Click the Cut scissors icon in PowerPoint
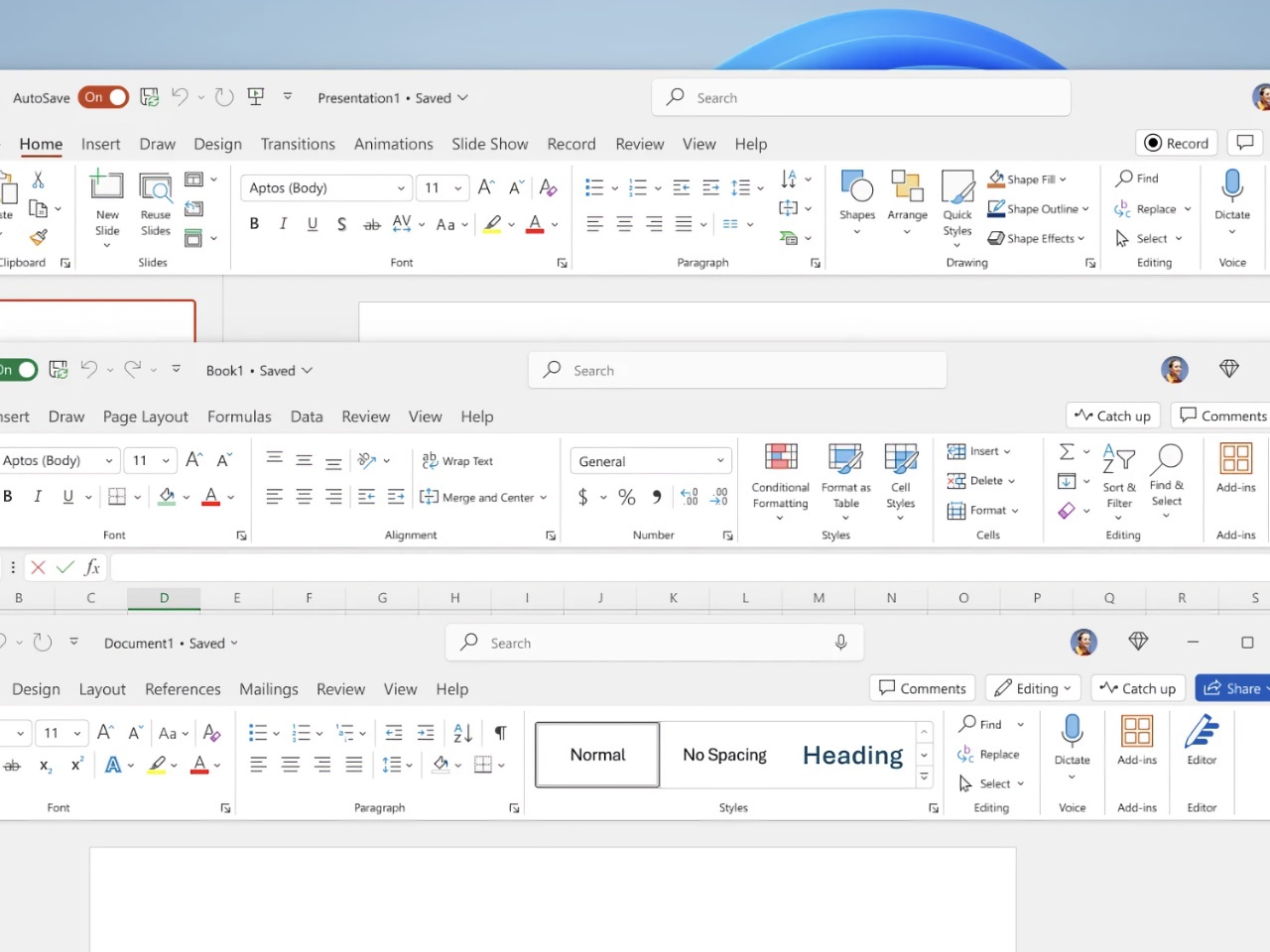Screen dimensions: 1270x952 point(38,179)
